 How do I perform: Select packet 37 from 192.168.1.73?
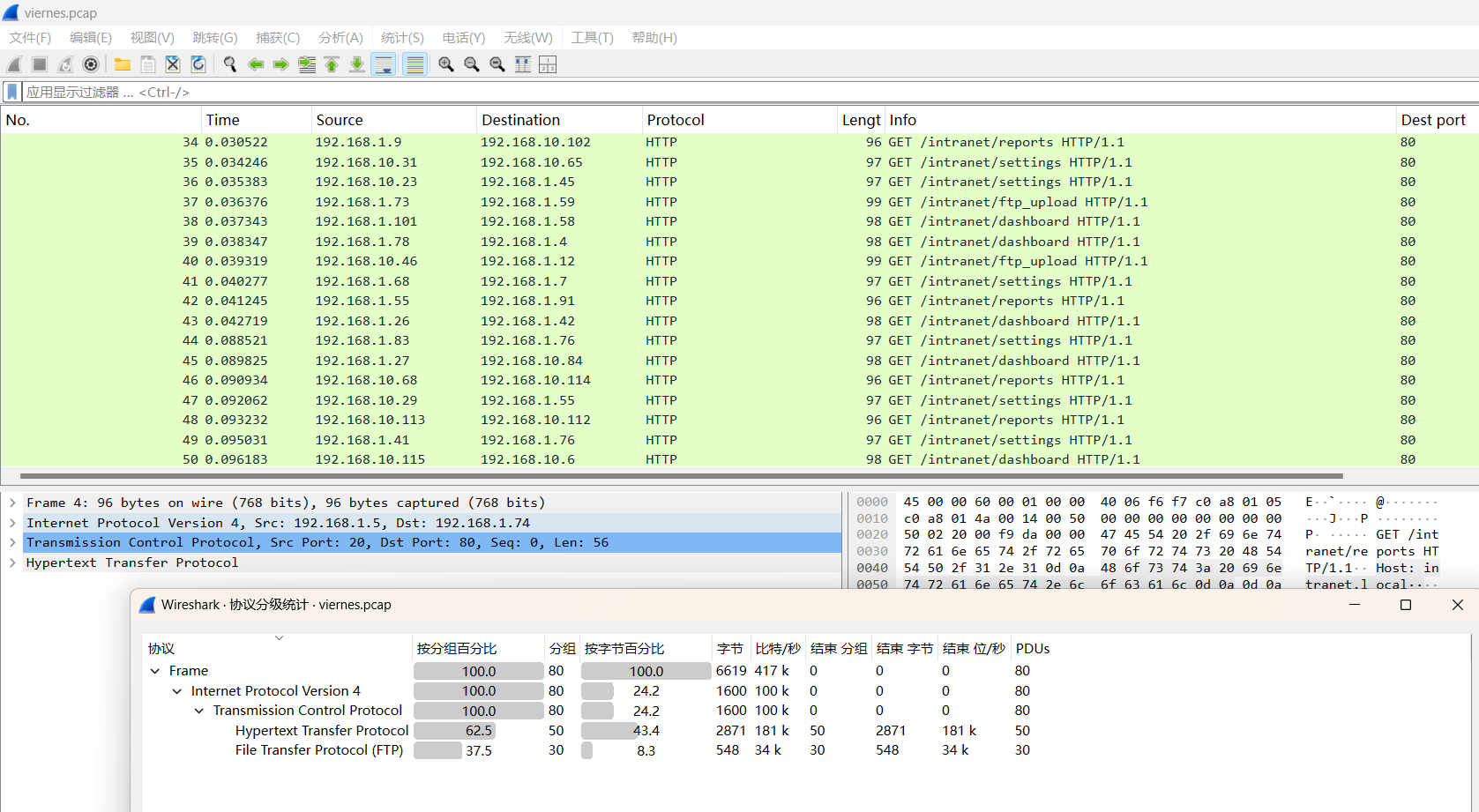click(739, 202)
